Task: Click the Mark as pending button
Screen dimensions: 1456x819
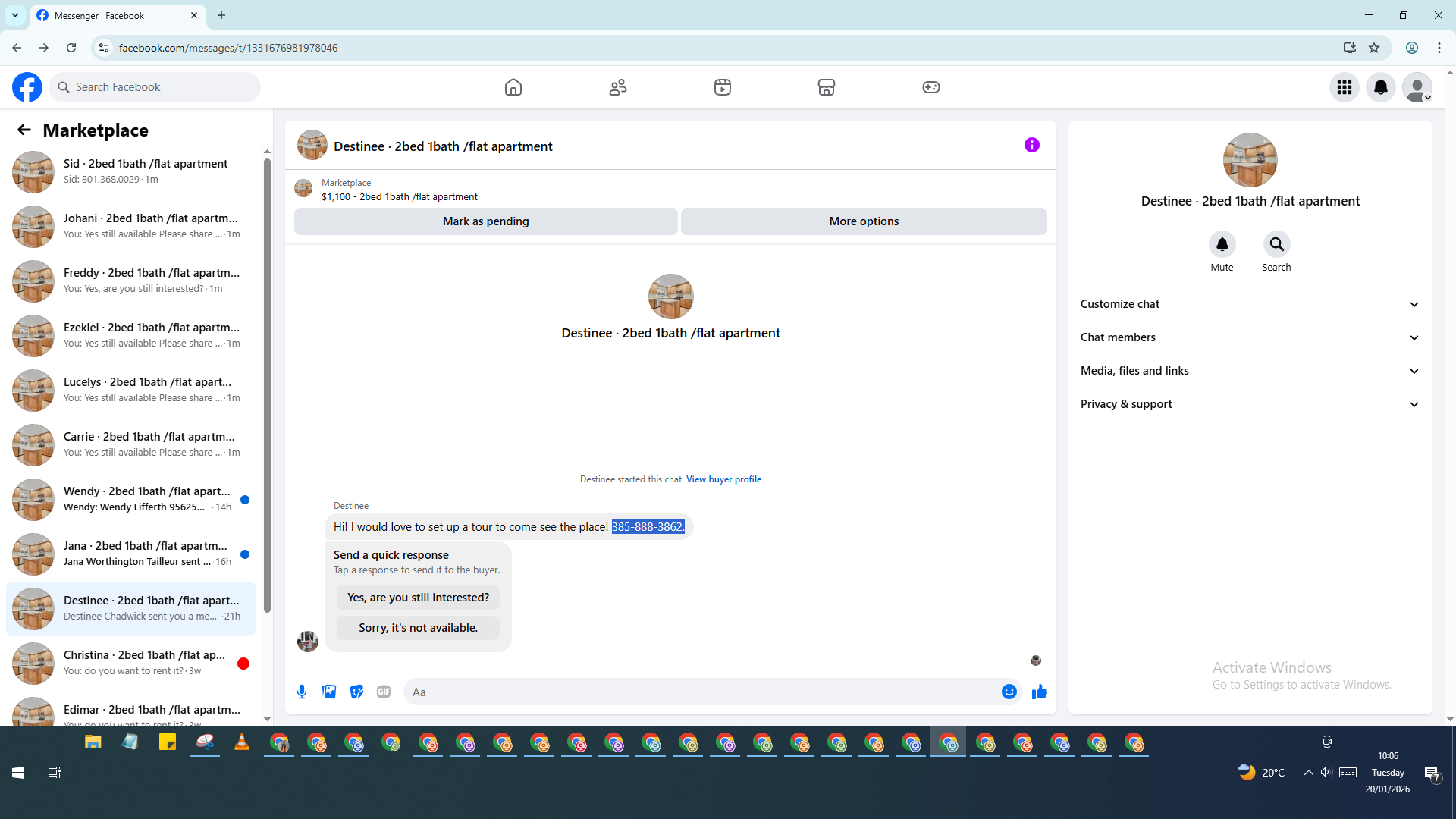Action: [x=486, y=221]
